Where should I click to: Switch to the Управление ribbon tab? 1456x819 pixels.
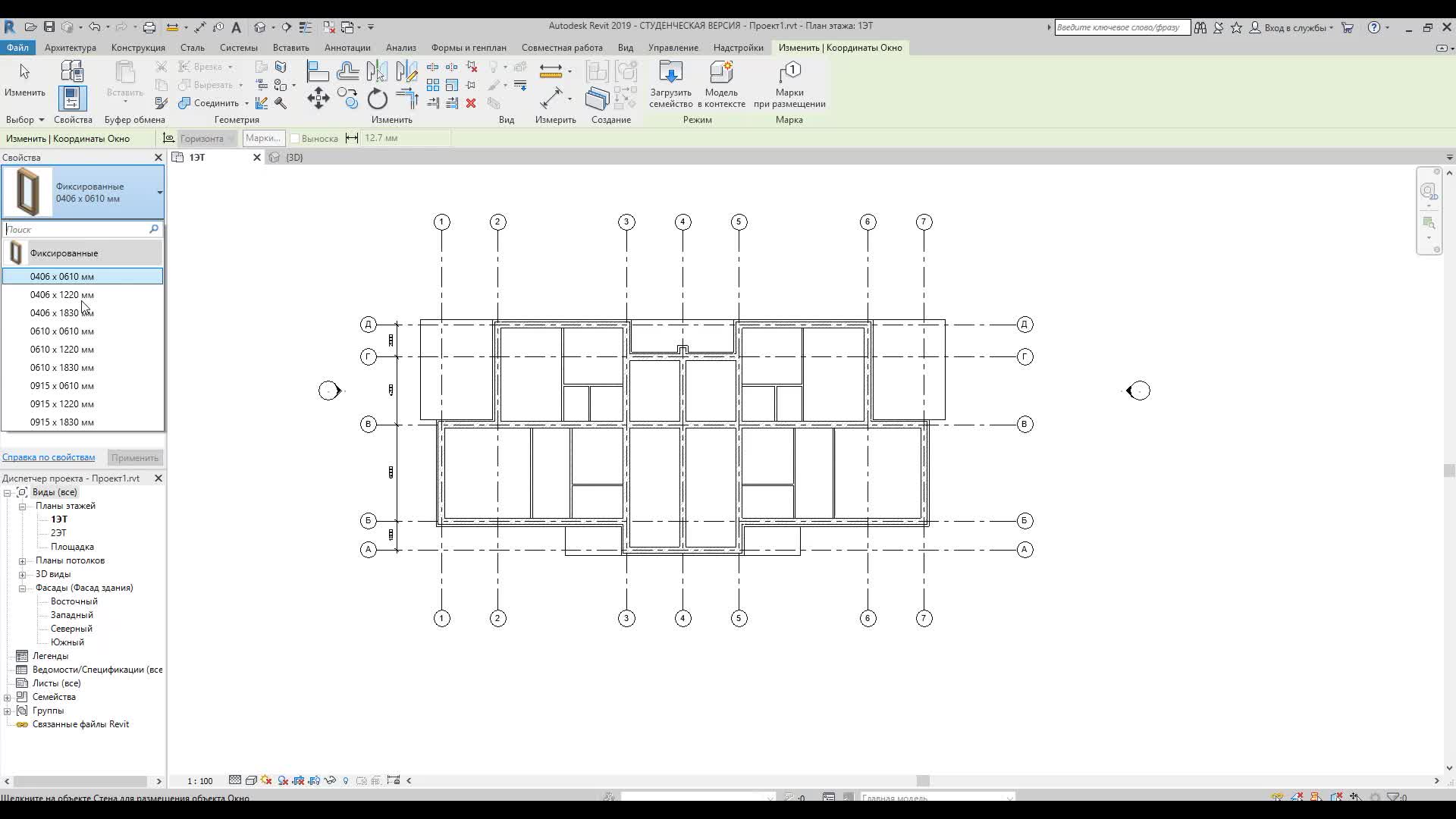[673, 48]
